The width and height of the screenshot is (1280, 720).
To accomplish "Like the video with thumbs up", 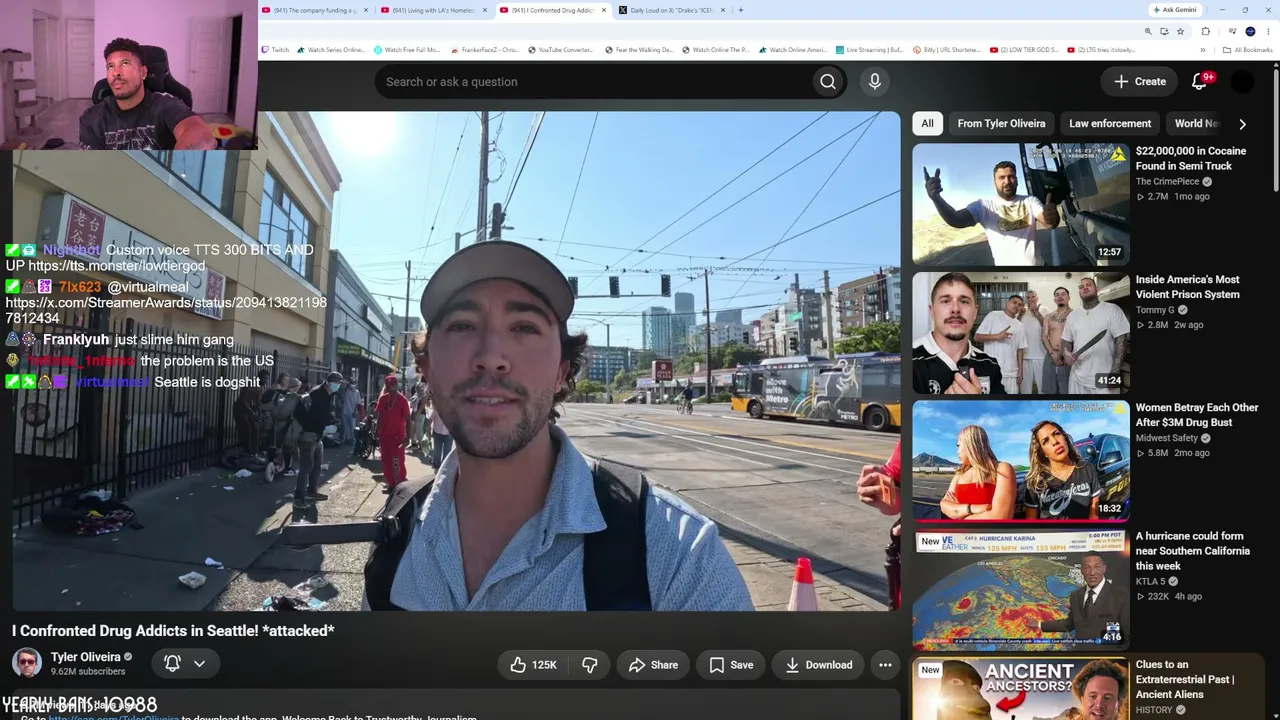I will [x=533, y=665].
